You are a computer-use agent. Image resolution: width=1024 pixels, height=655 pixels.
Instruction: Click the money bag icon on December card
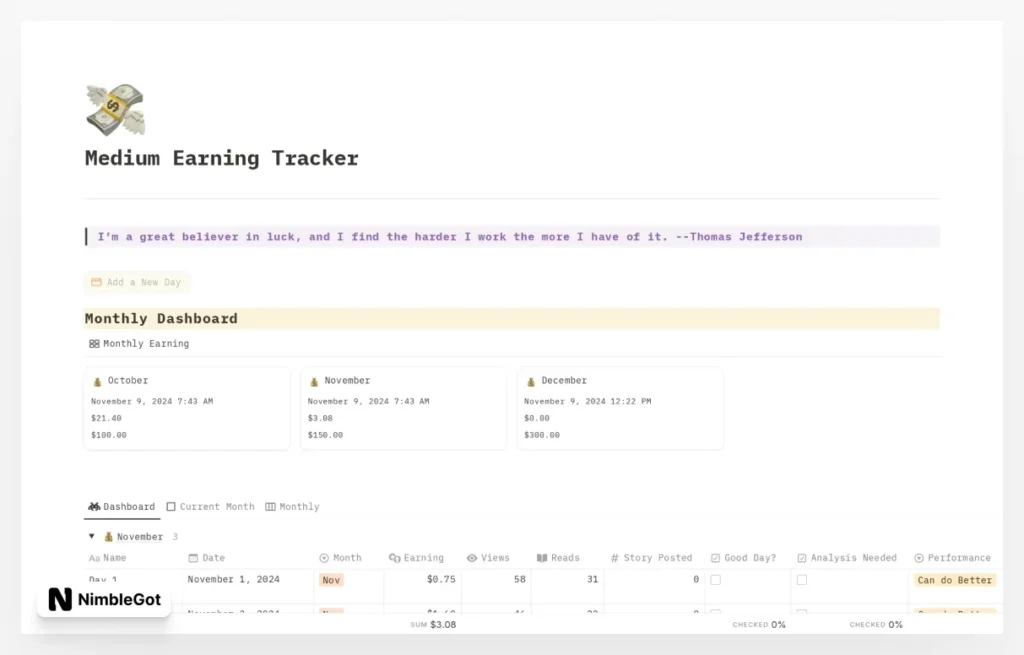click(531, 381)
